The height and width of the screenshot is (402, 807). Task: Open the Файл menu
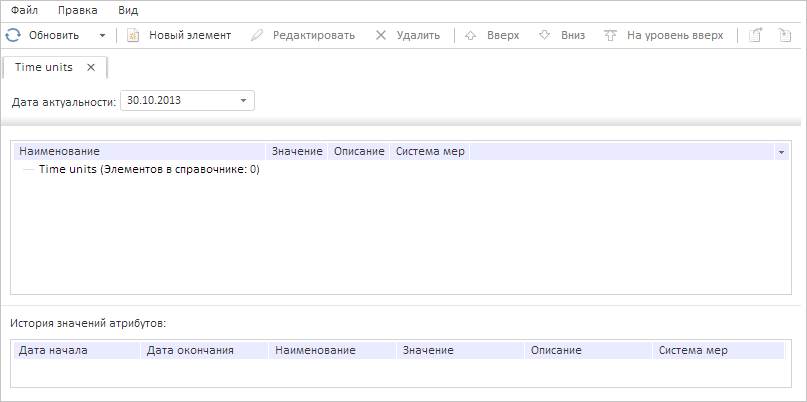[x=24, y=10]
